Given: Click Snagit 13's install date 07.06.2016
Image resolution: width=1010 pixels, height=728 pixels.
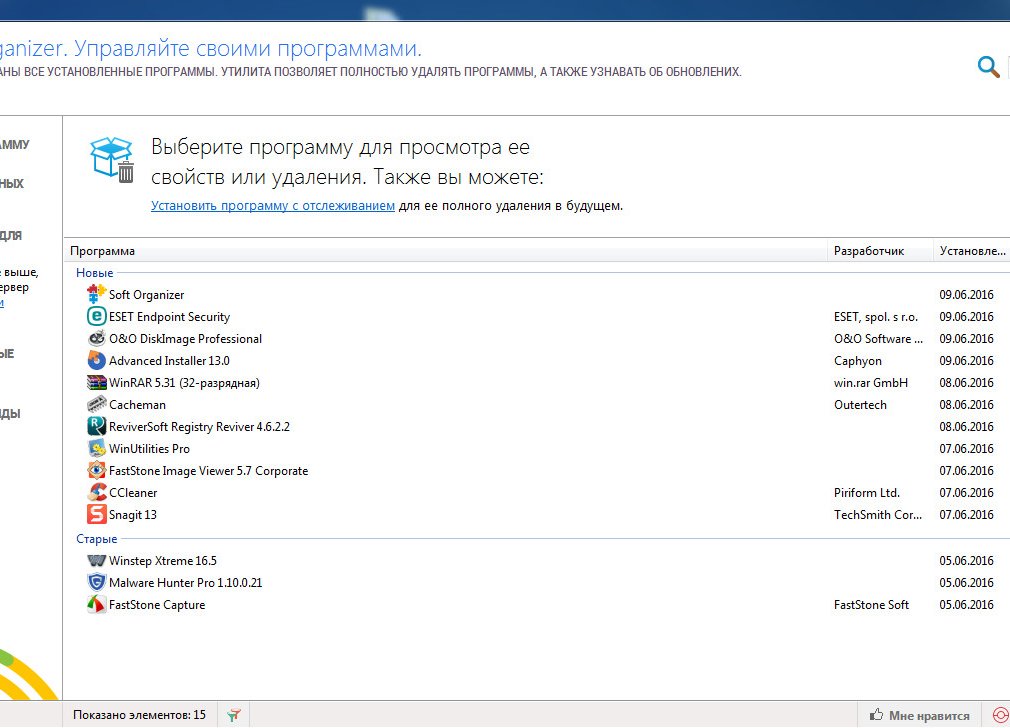Looking at the screenshot, I should coord(966,514).
